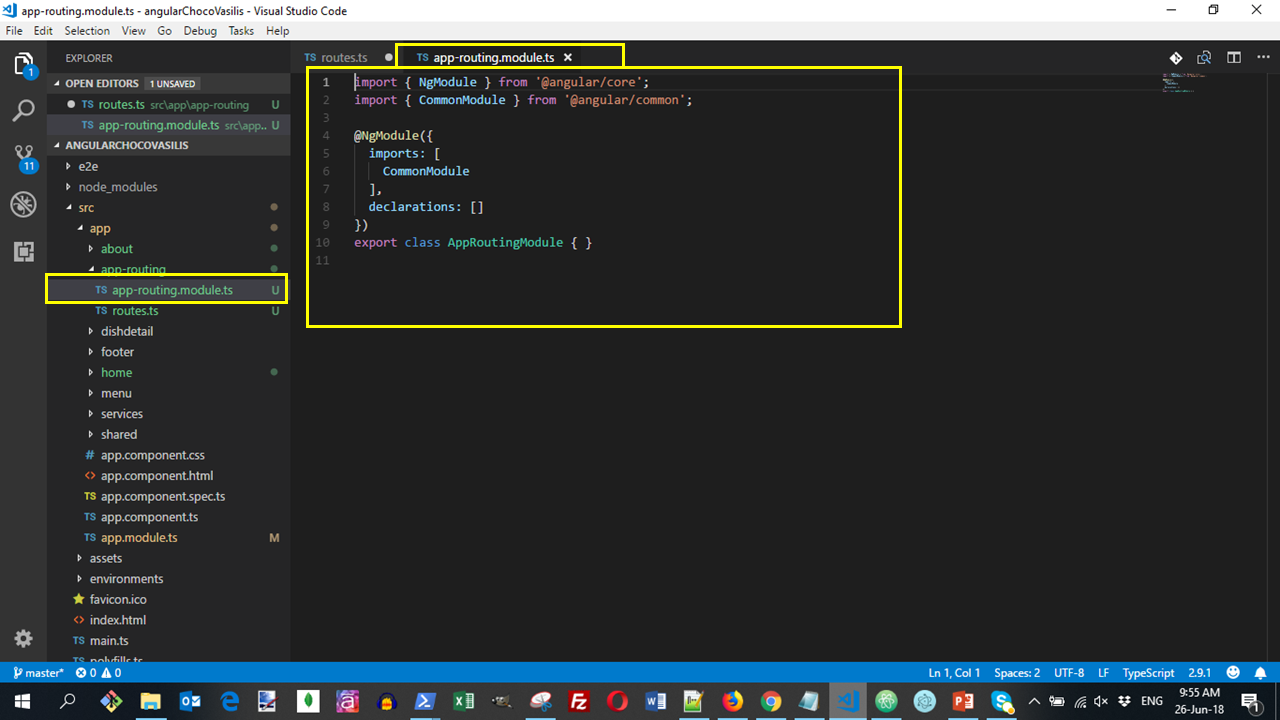Click the unsaved dot on routes.ts tab
The width and height of the screenshot is (1280, 720).
click(x=389, y=58)
